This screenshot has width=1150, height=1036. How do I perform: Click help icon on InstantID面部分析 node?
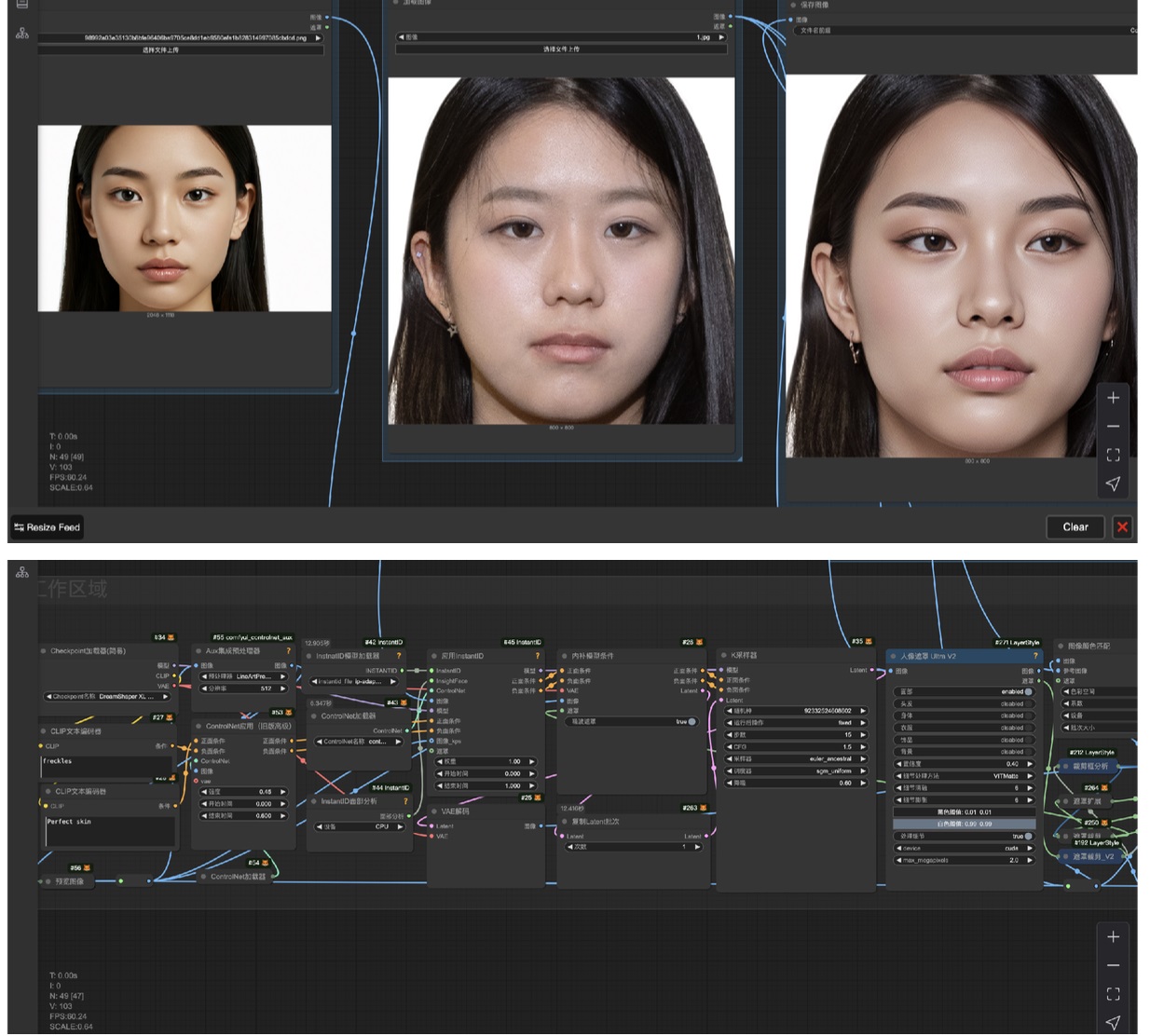pos(405,801)
